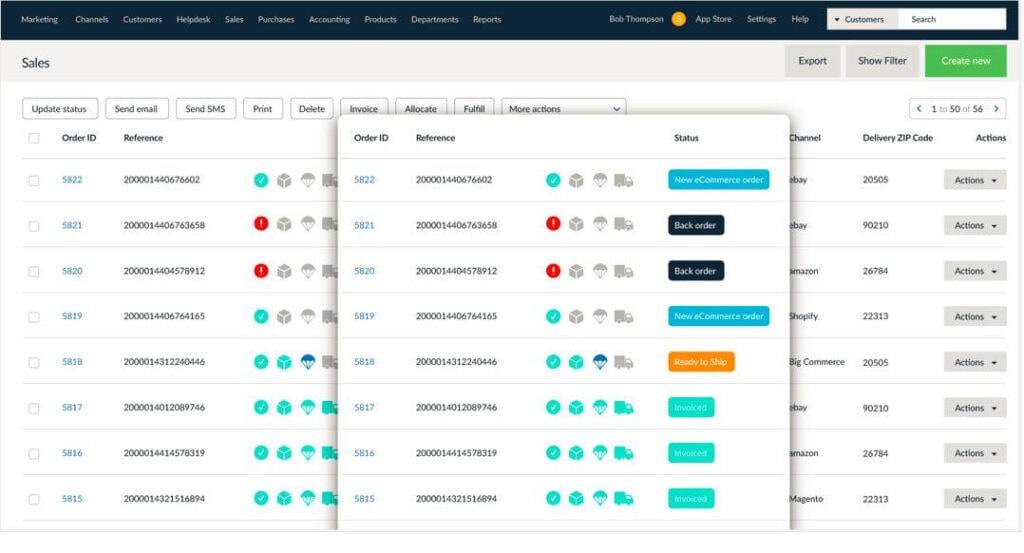This screenshot has height=553, width=1024.
Task: Click the checkmark icon for order 5815 in back table
Action: tap(261, 498)
